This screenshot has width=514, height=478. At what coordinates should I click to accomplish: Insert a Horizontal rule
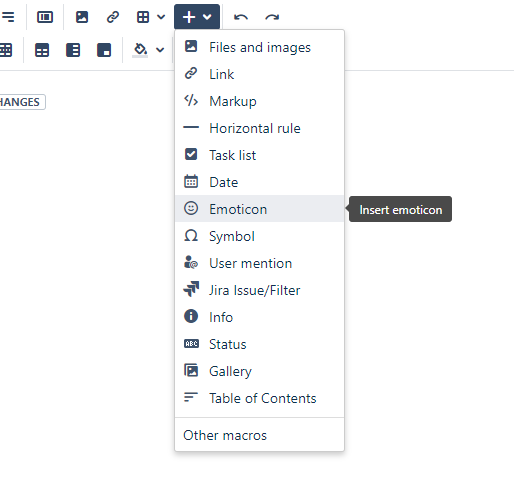point(259,128)
